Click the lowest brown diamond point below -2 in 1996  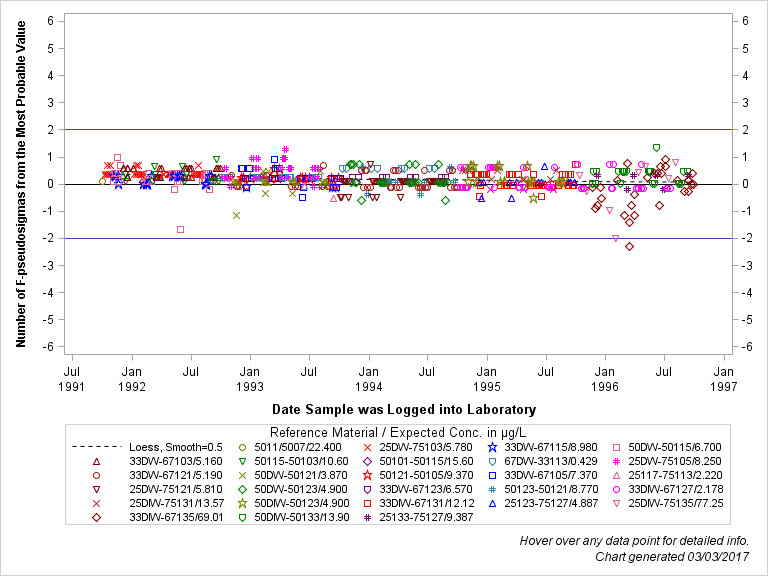click(x=629, y=246)
